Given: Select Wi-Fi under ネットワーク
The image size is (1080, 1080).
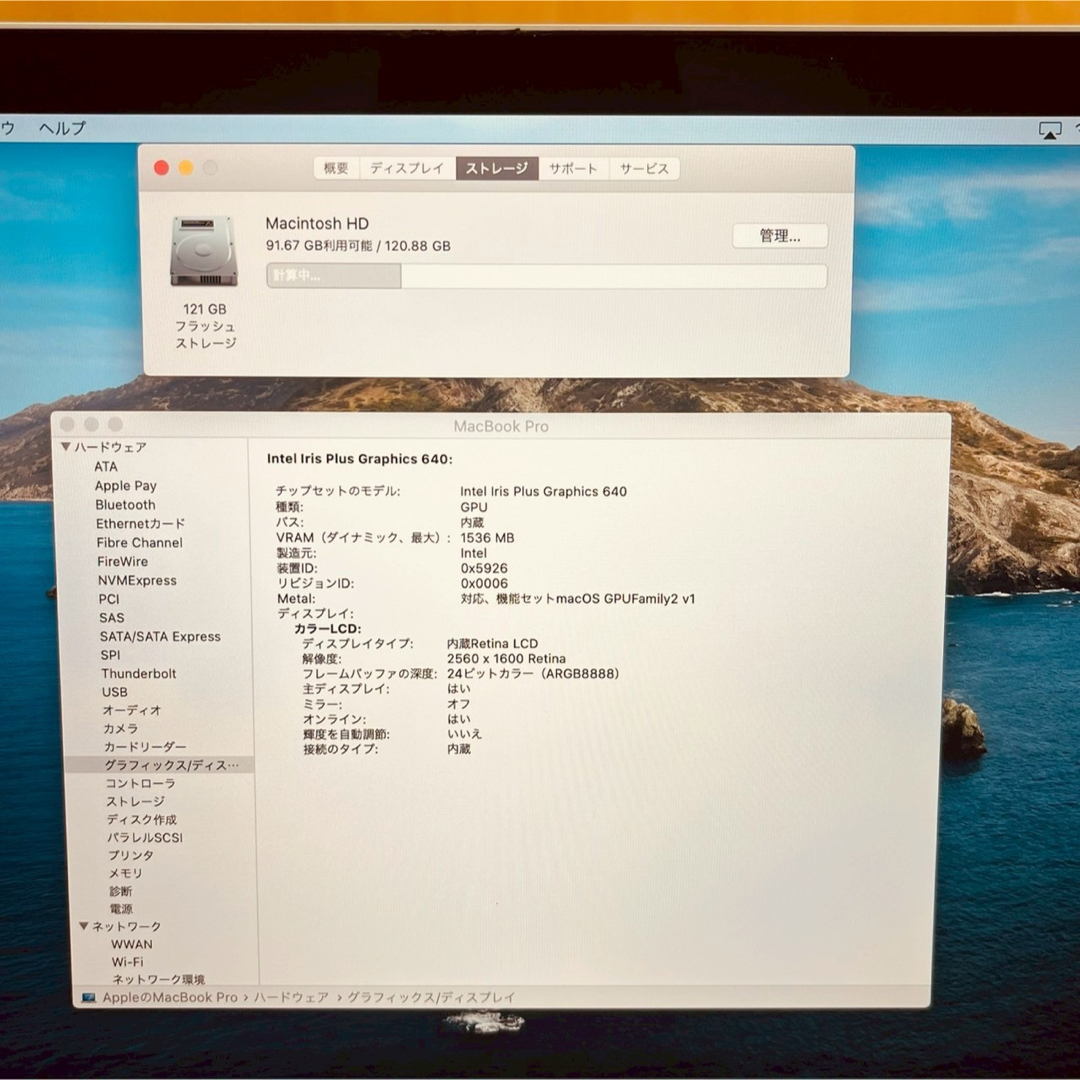Looking at the screenshot, I should pyautogui.click(x=127, y=962).
